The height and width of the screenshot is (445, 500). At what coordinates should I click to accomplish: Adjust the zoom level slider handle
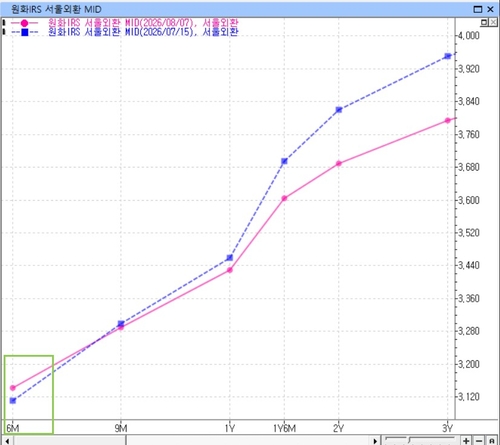tap(409, 440)
